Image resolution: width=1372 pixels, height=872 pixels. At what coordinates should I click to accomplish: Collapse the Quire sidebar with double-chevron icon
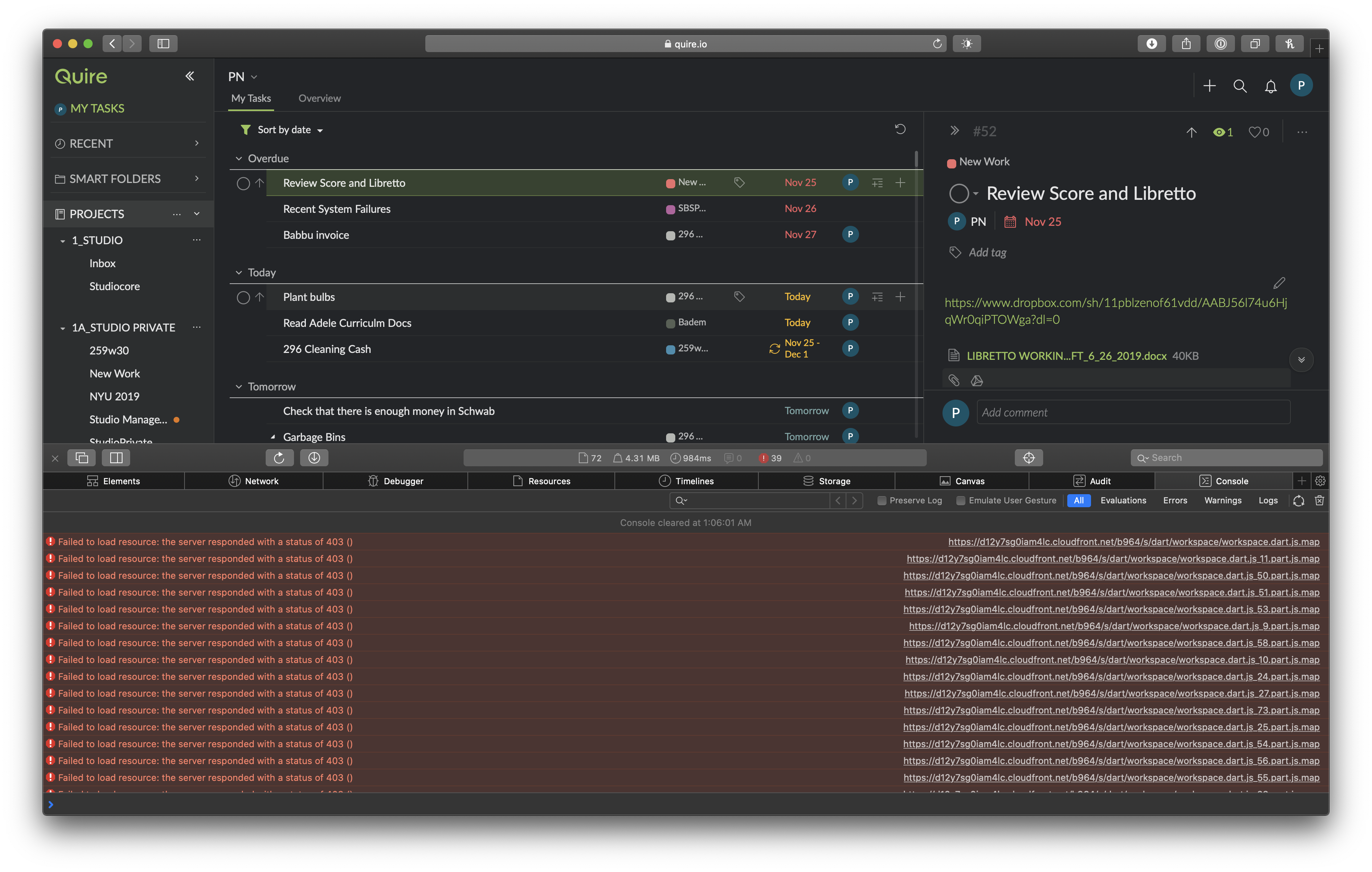point(190,76)
